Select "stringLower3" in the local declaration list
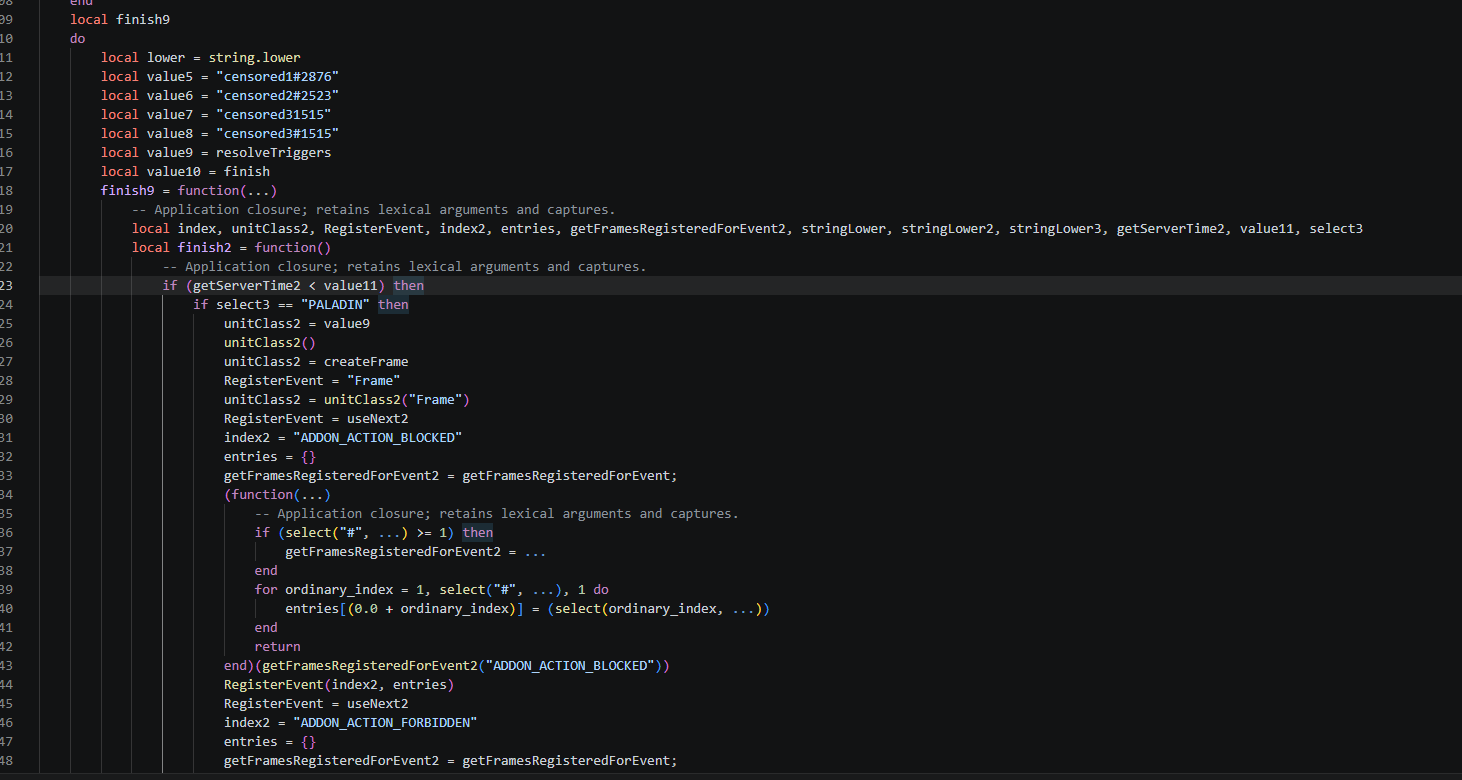Image resolution: width=1462 pixels, height=780 pixels. pos(1055,228)
